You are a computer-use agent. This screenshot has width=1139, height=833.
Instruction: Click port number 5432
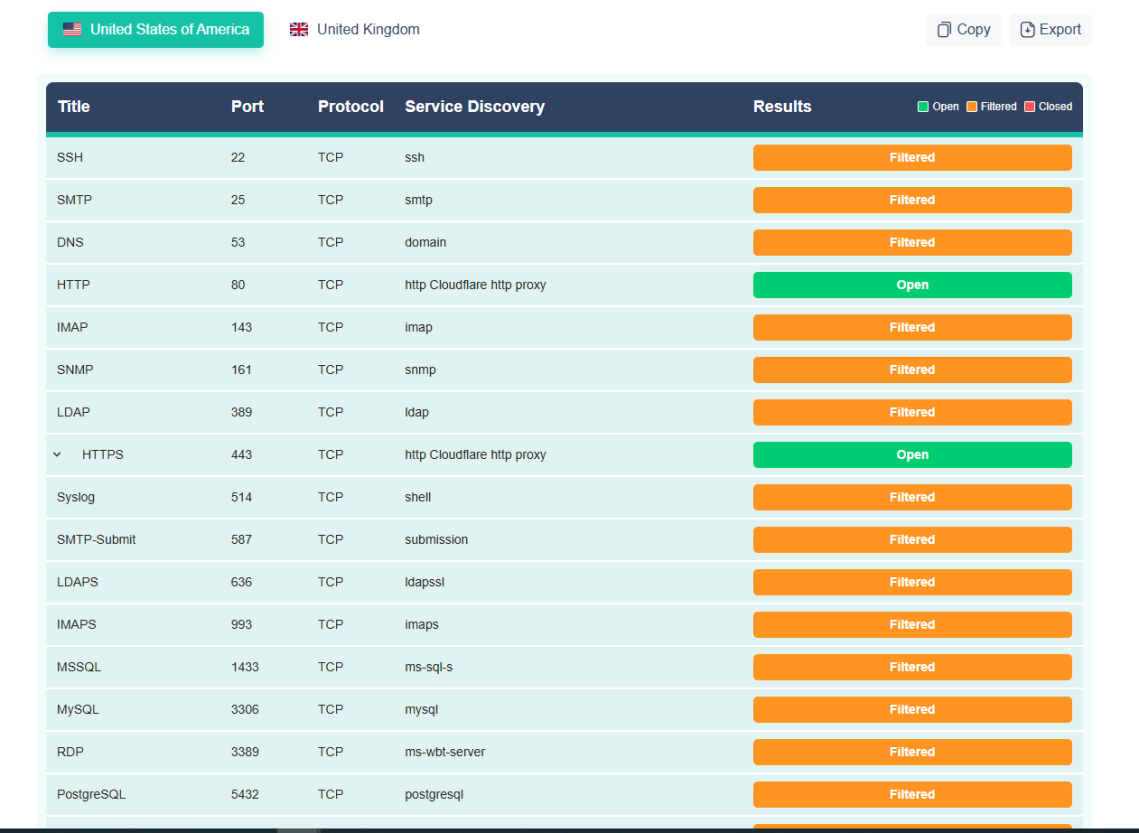[x=245, y=795]
